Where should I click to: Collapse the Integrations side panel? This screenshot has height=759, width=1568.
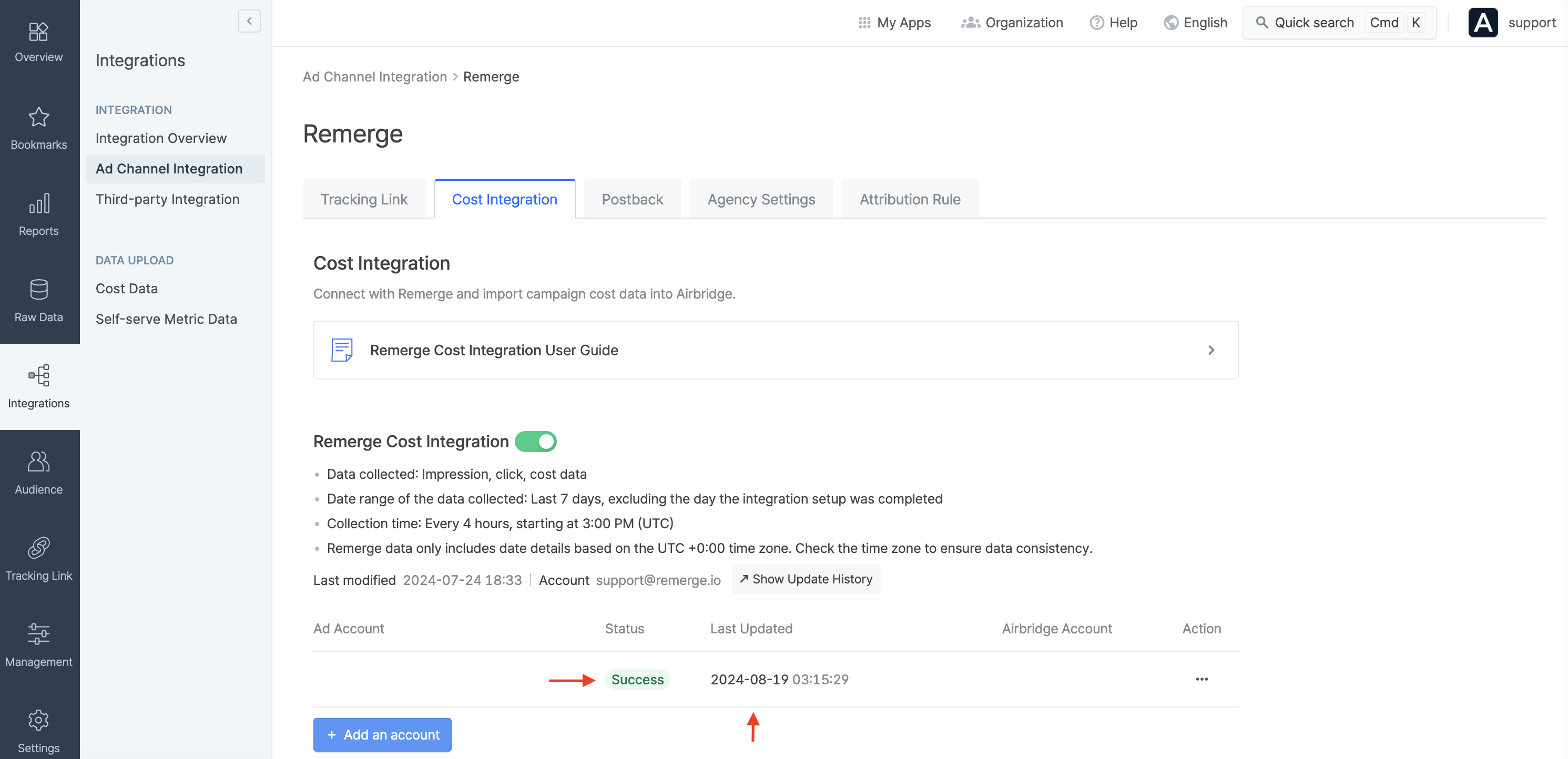(249, 22)
